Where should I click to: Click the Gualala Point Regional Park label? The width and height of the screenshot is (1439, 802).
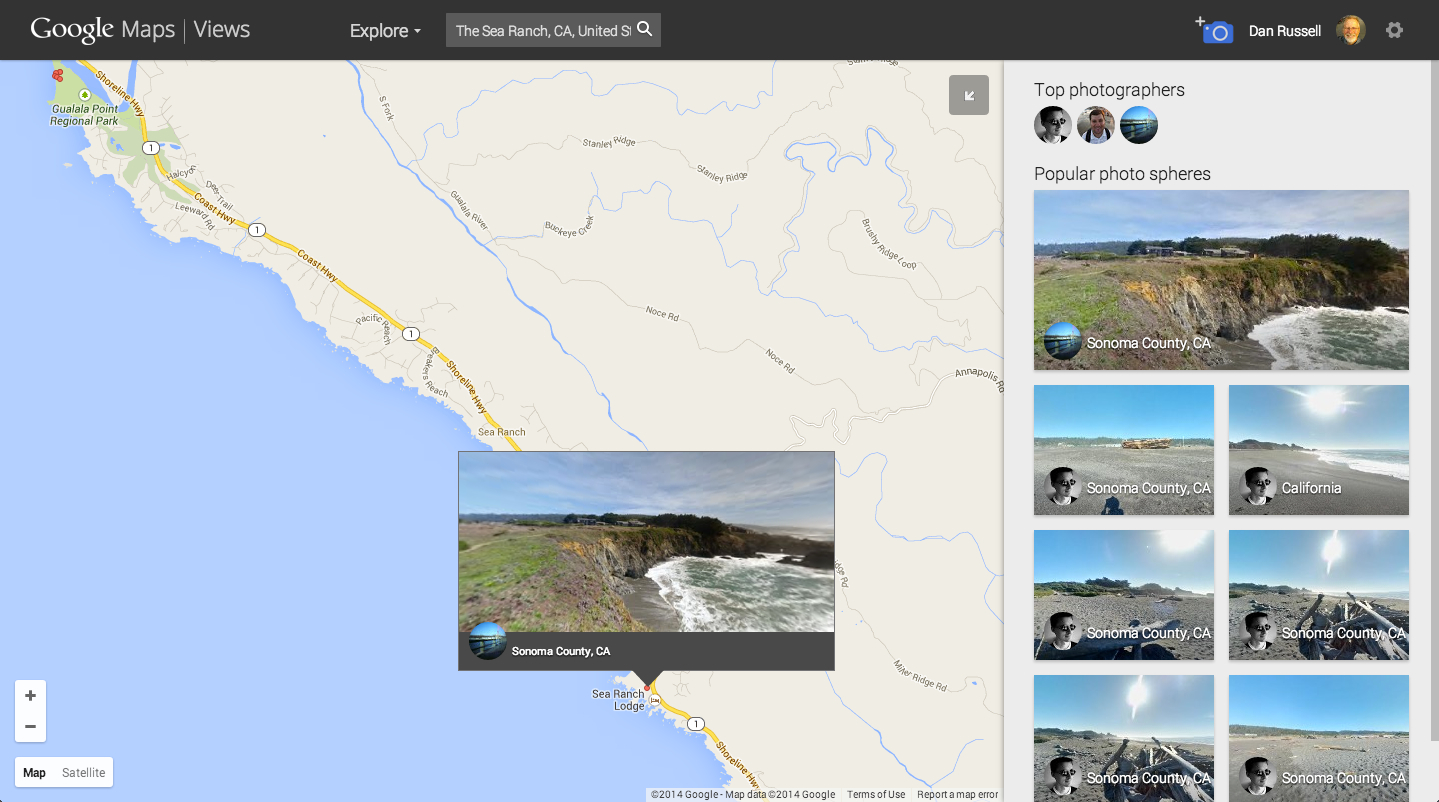(x=85, y=115)
